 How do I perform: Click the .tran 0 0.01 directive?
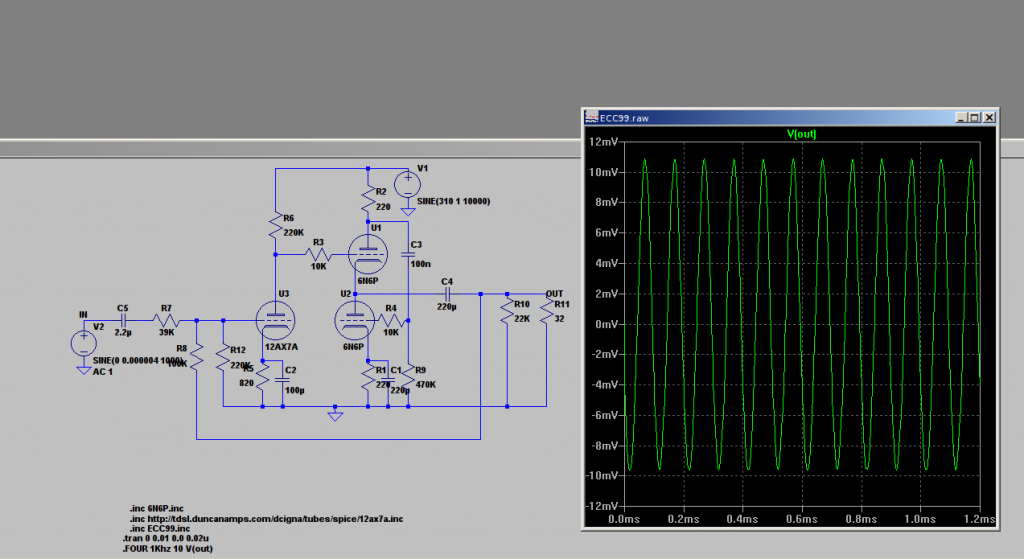[166, 538]
